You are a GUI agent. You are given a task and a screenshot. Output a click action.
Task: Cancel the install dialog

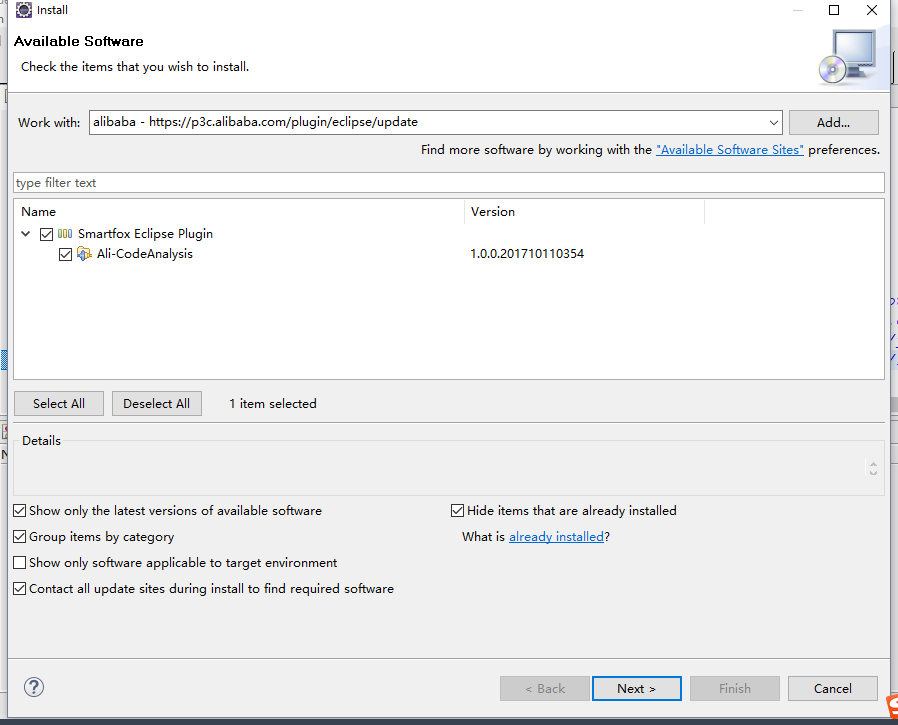click(833, 688)
